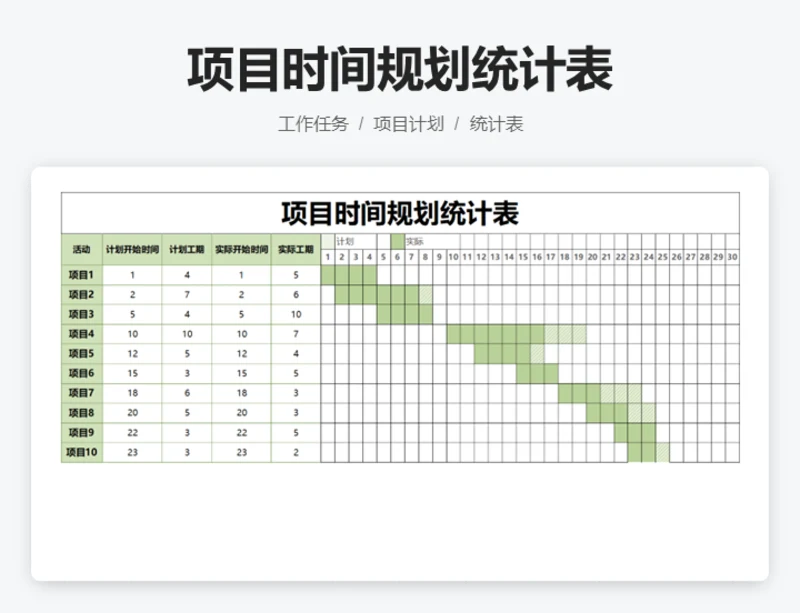
Task: Select the 项目2 row label
Action: [82, 295]
